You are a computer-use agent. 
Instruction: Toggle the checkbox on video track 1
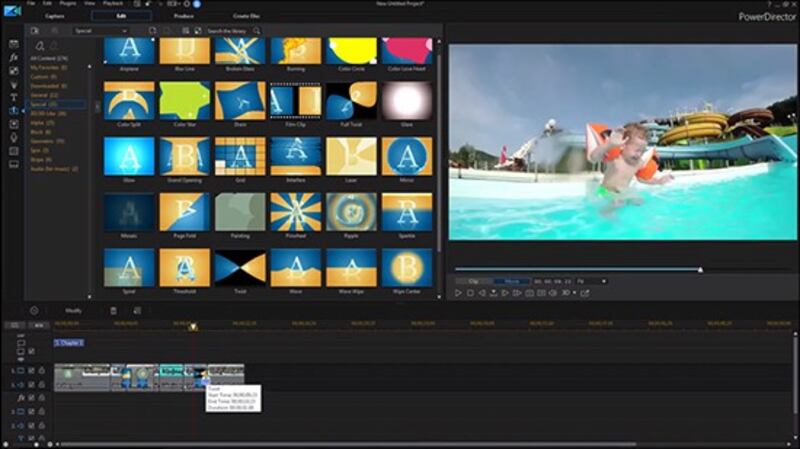click(31, 371)
